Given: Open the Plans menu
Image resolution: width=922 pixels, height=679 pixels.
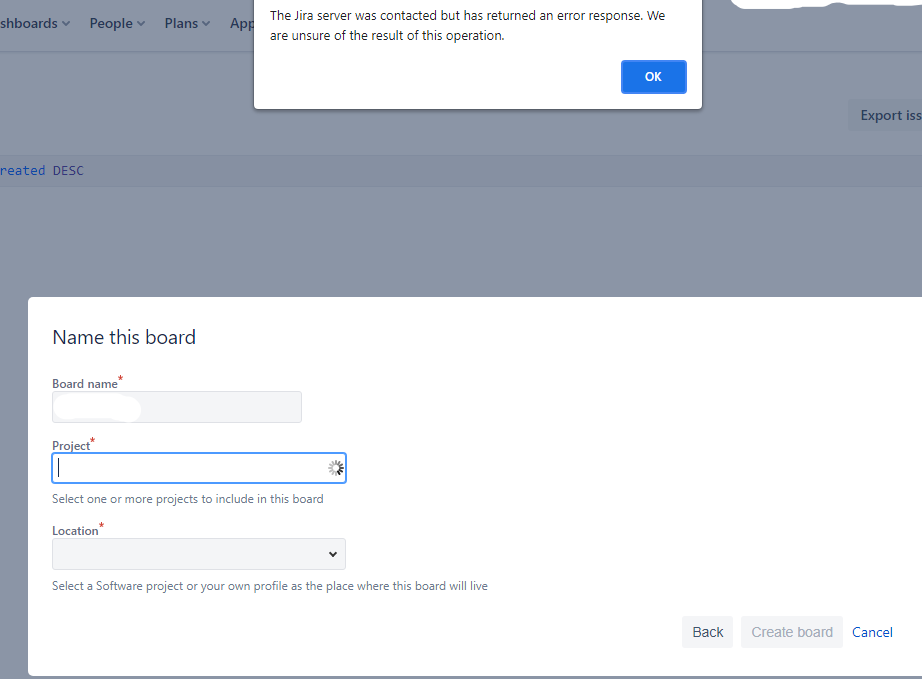Looking at the screenshot, I should [187, 24].
